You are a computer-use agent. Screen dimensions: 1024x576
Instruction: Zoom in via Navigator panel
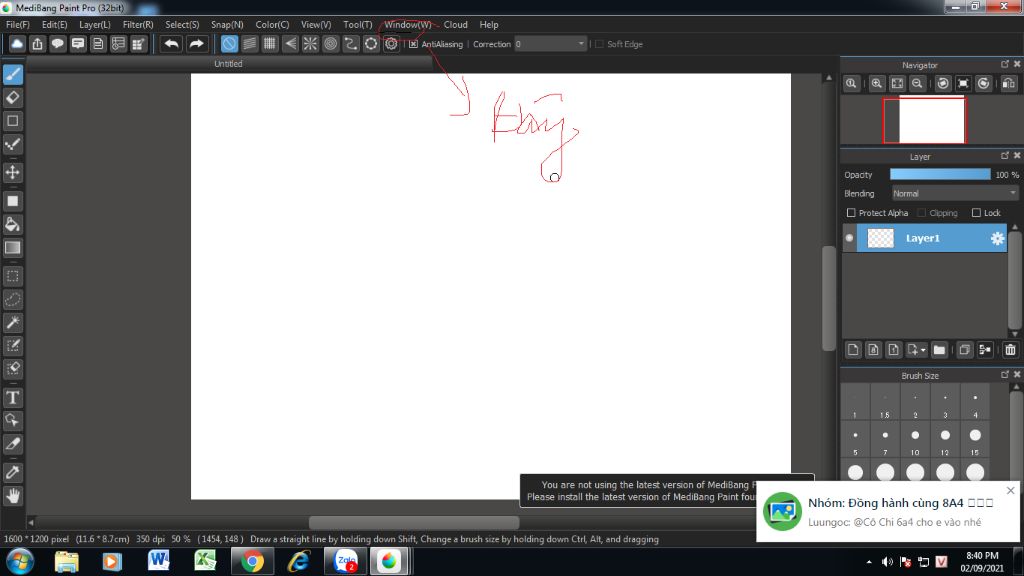876,84
